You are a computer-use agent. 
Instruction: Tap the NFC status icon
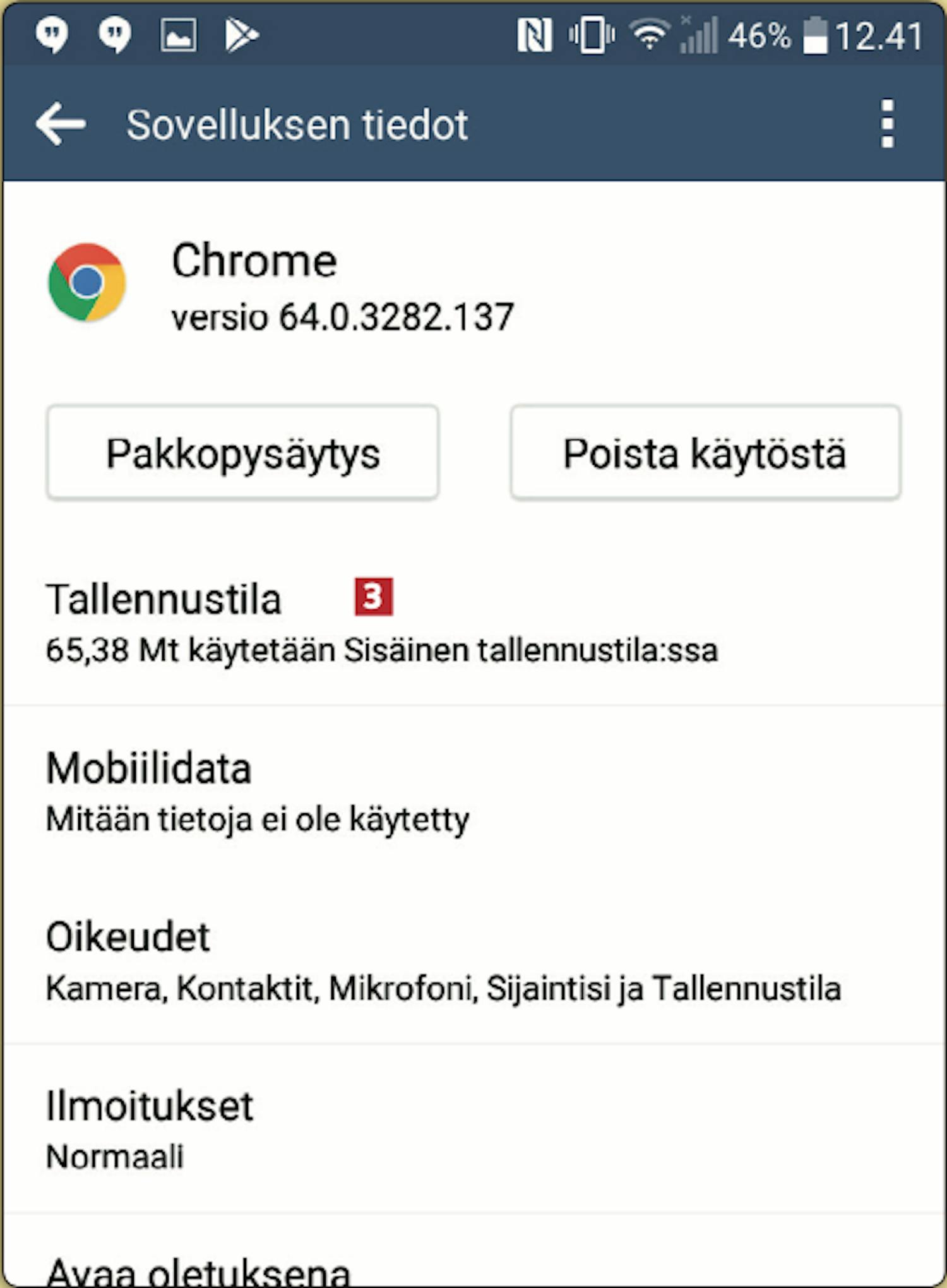coord(534,35)
